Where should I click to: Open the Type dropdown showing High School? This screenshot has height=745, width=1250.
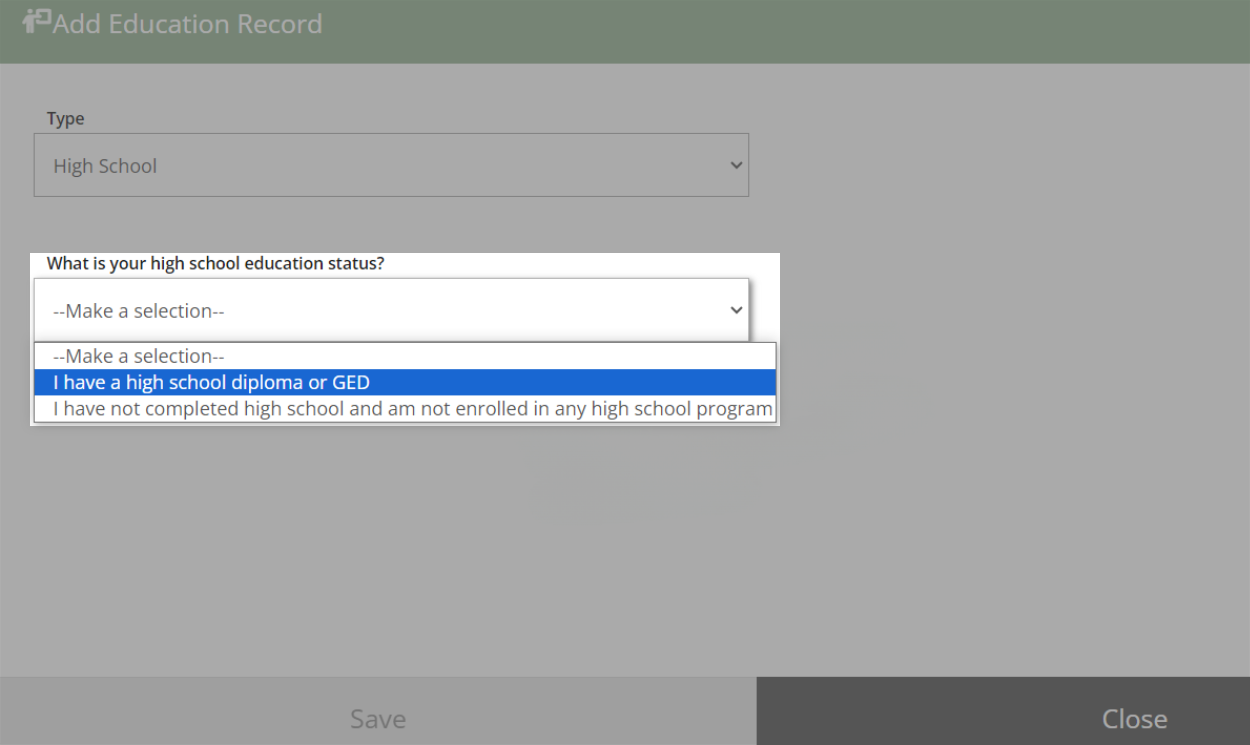(x=390, y=165)
